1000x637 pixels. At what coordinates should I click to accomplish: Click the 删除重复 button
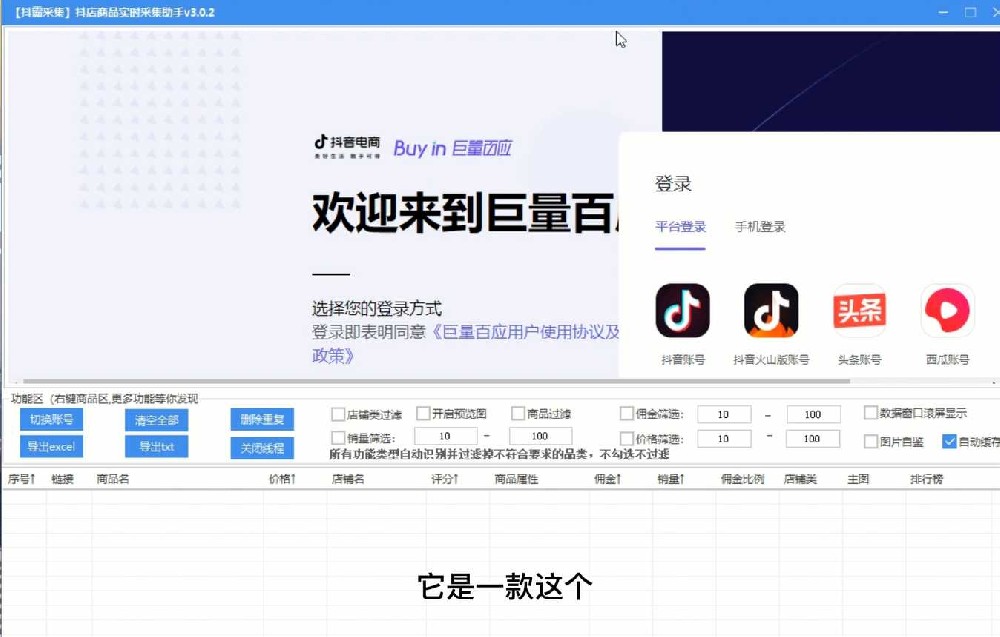(x=262, y=420)
